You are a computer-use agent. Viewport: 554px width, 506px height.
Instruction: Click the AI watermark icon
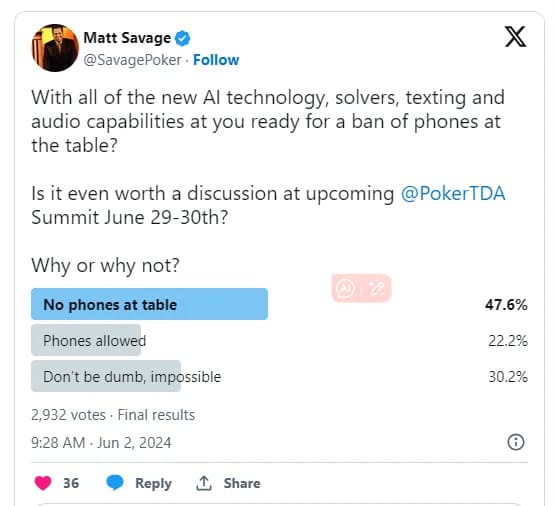(x=345, y=288)
